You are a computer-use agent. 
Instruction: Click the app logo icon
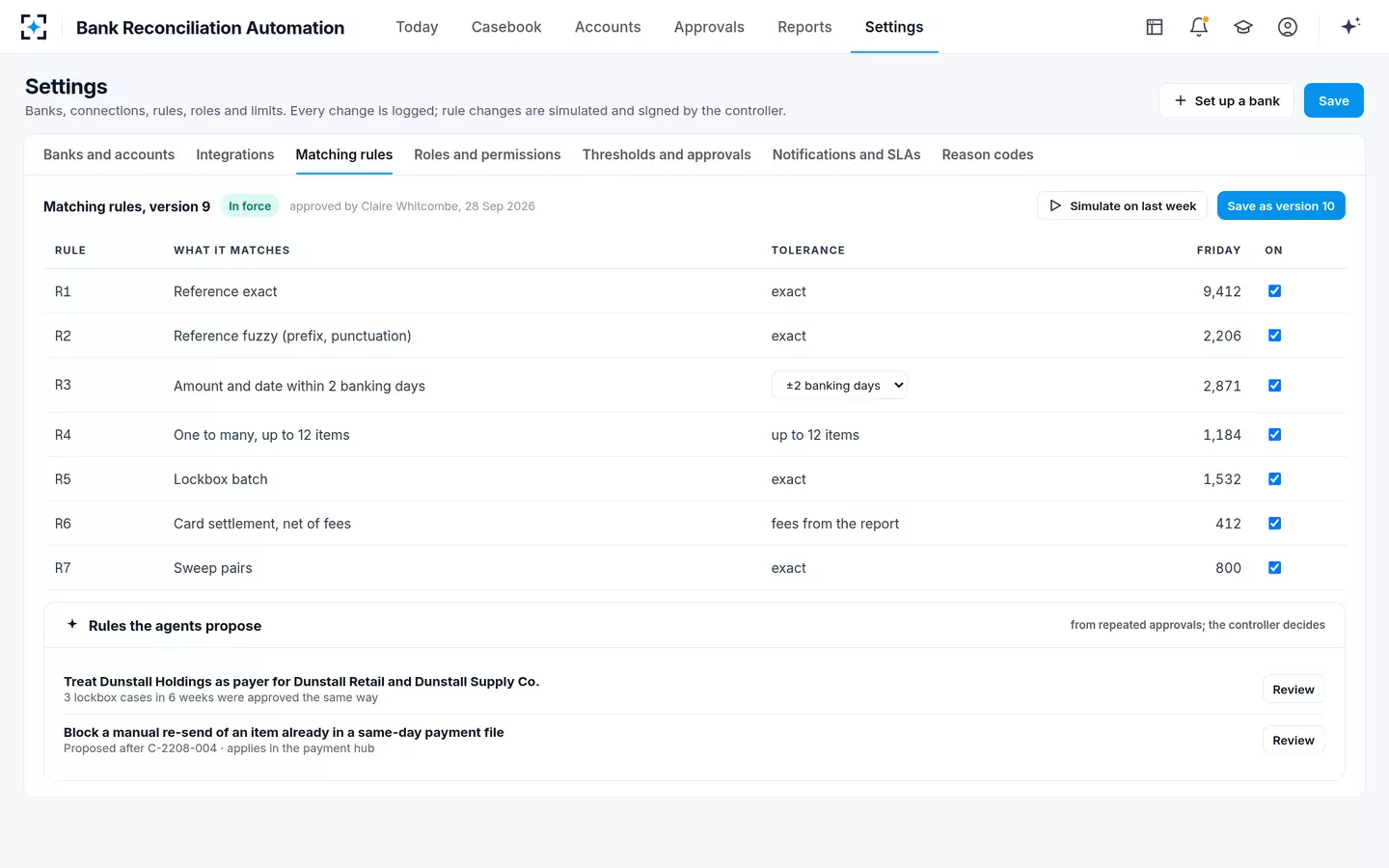pyautogui.click(x=34, y=27)
